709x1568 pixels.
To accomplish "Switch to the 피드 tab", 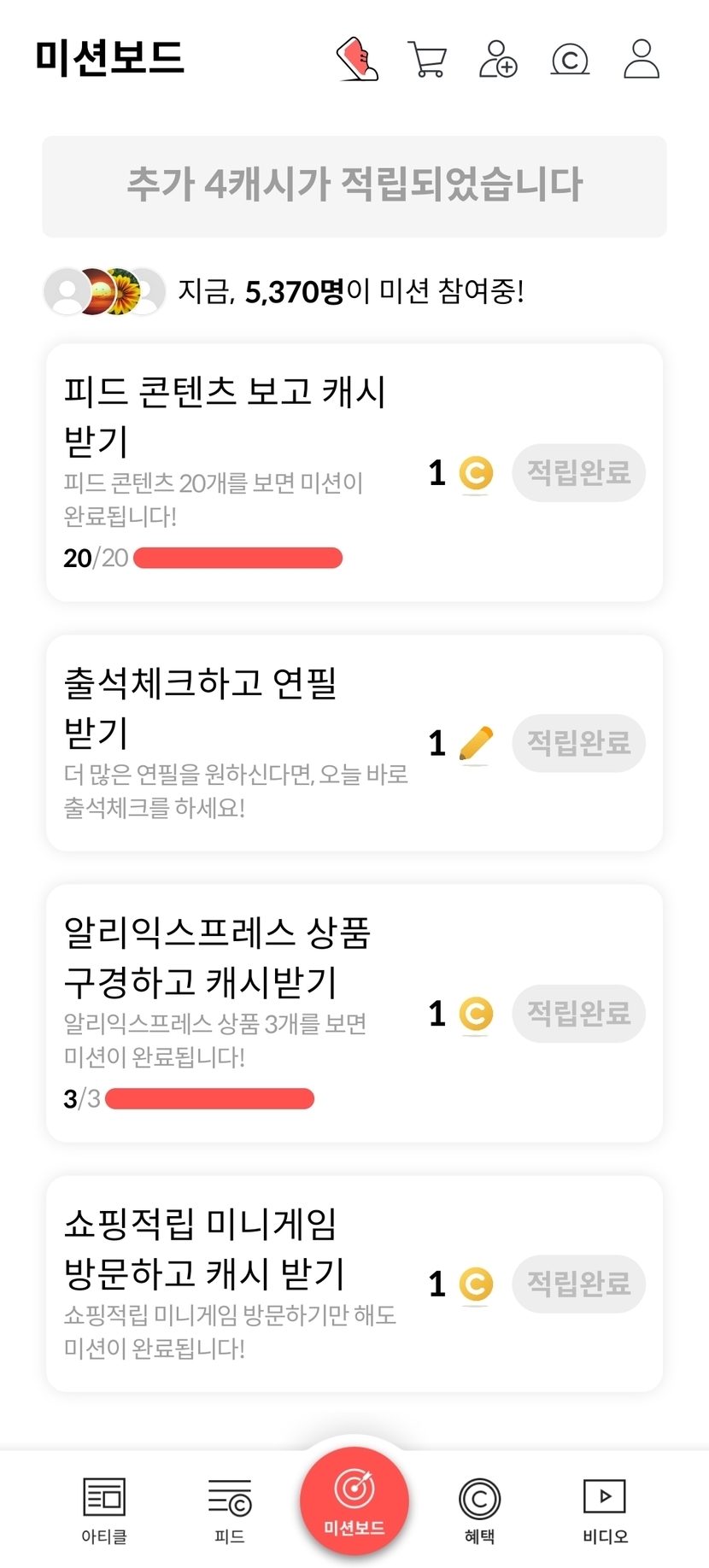I will 230,1510.
